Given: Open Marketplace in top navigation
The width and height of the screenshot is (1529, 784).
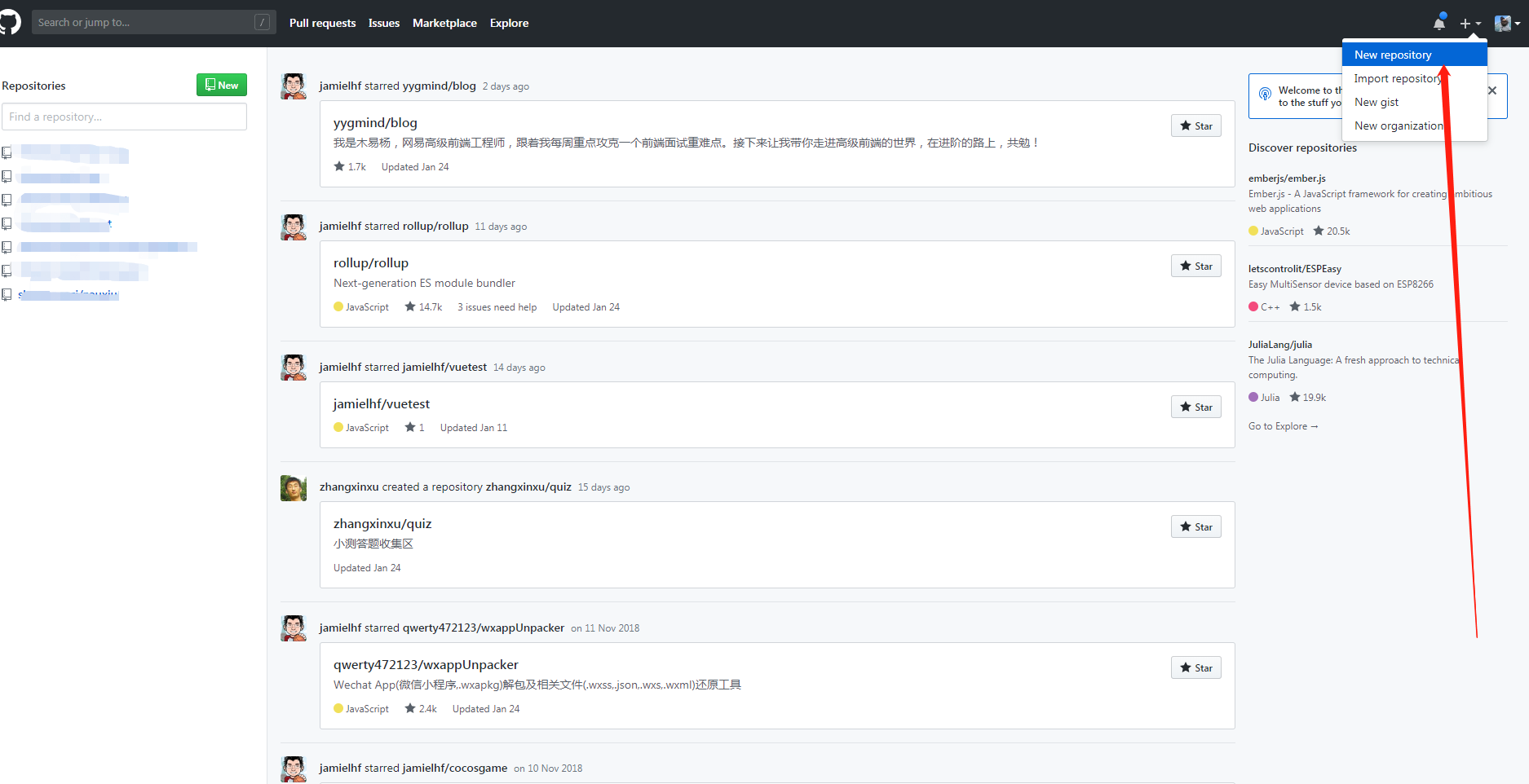Looking at the screenshot, I should [x=444, y=23].
